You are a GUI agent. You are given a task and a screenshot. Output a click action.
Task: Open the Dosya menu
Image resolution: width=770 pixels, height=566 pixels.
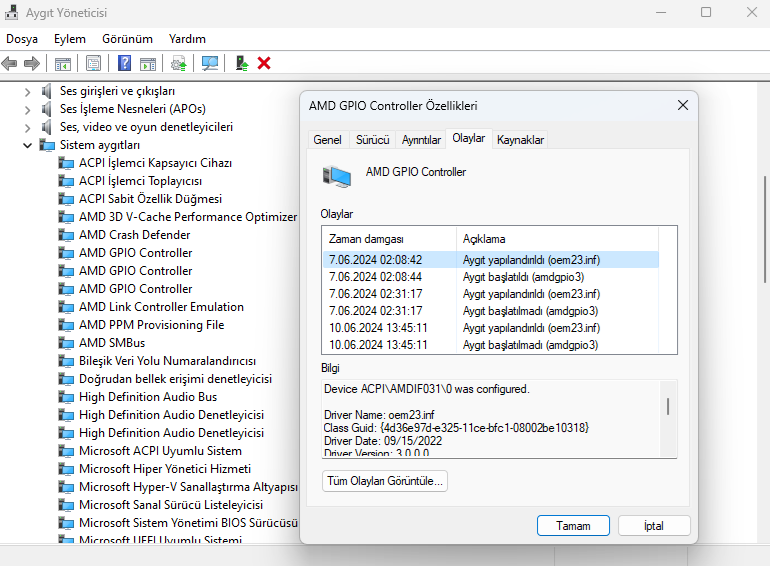click(x=22, y=39)
